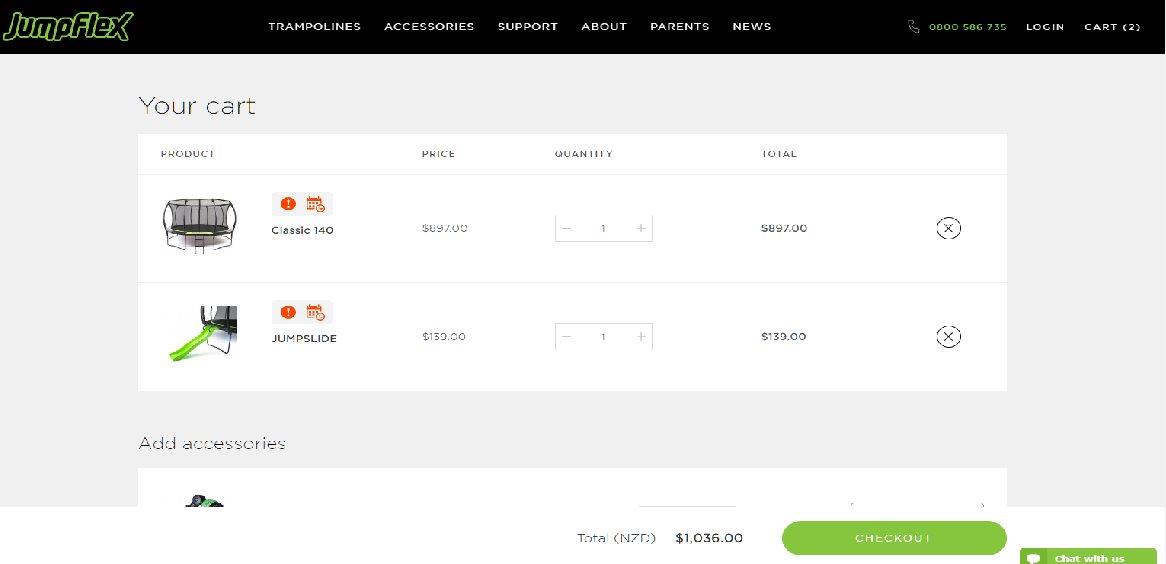
Task: Remove Classic 140 from cart
Action: point(948,228)
